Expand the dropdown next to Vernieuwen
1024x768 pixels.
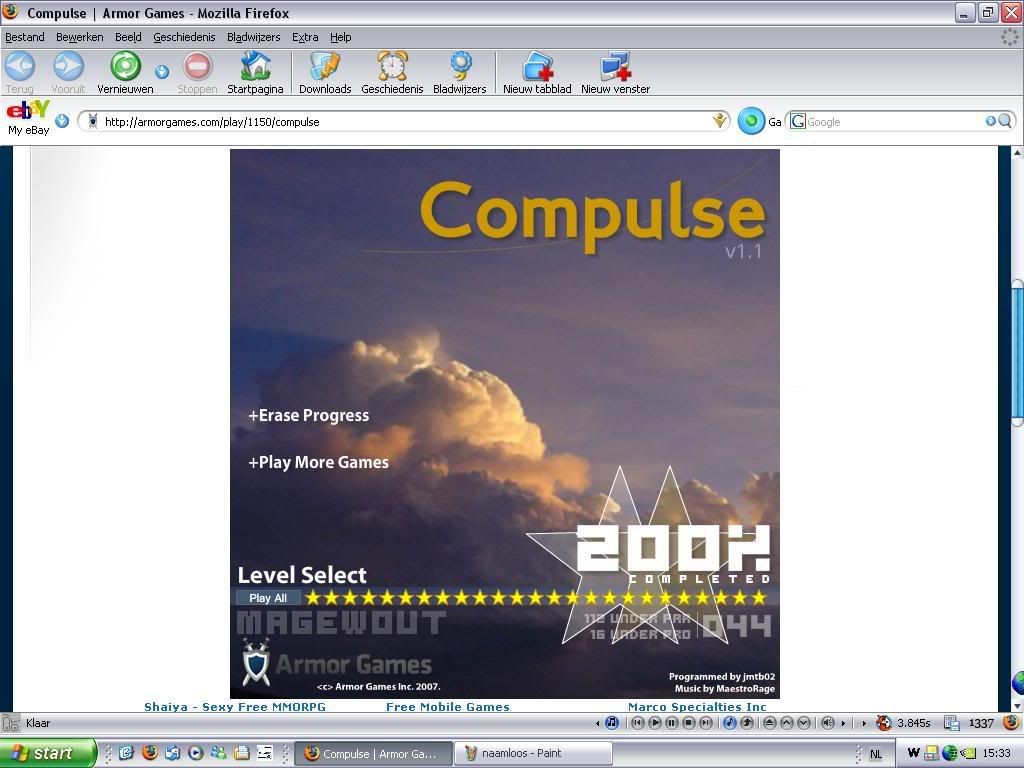(161, 71)
